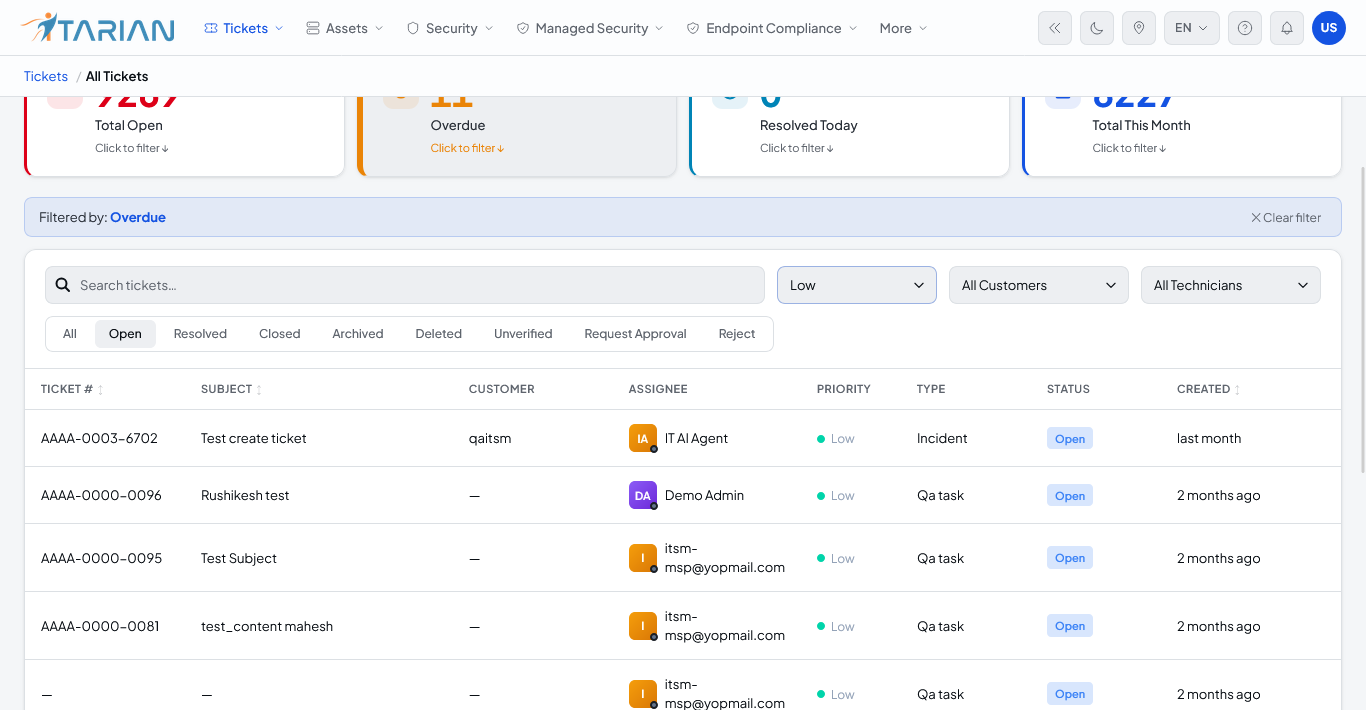Click assignee avatar in AAAA-0000-0095 row

pyautogui.click(x=643, y=558)
